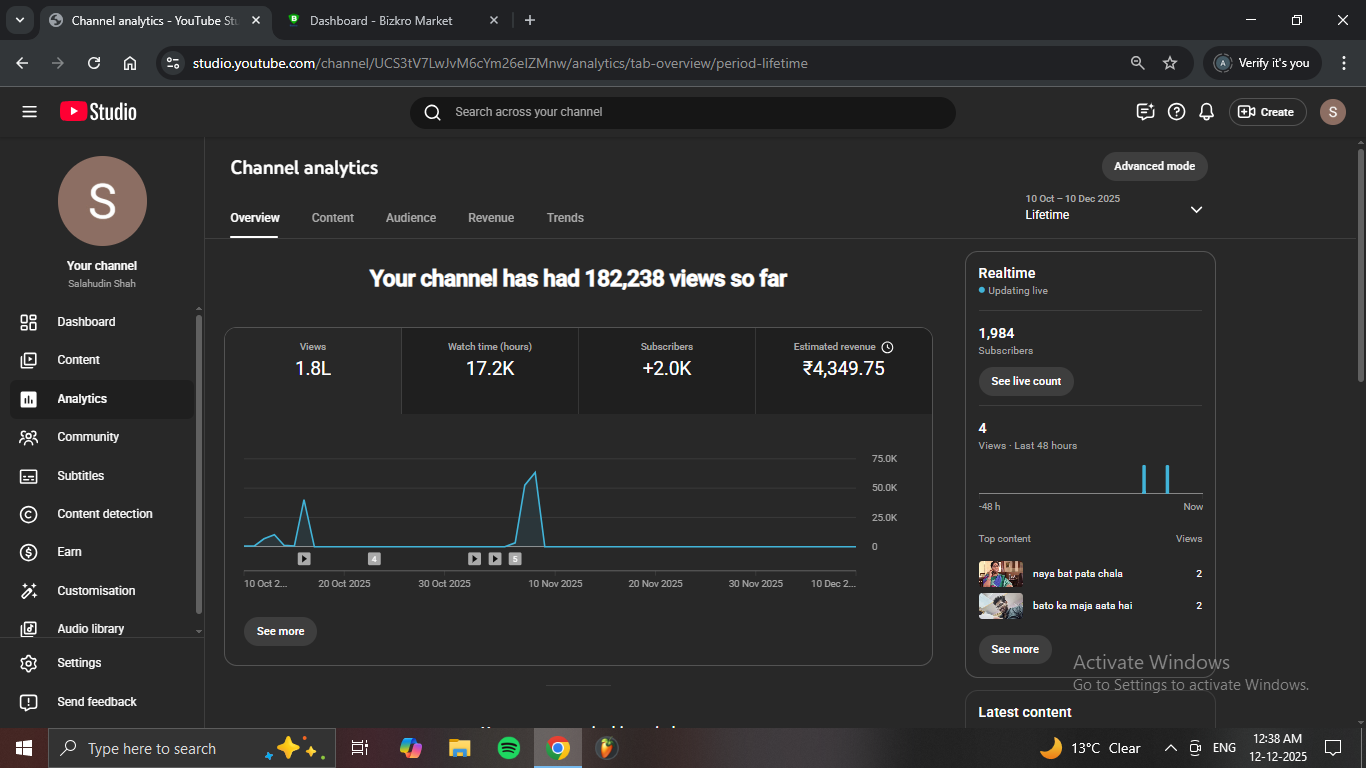Open the notifications bell icon
This screenshot has height=768, width=1366.
pos(1207,112)
